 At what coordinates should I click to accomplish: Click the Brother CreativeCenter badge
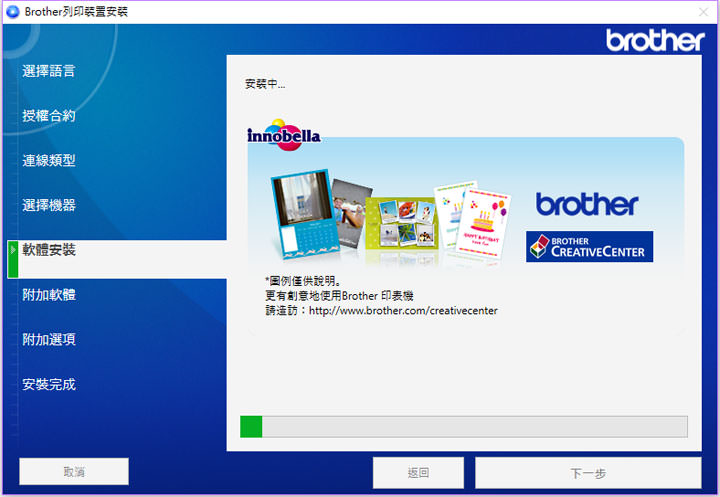tap(590, 247)
